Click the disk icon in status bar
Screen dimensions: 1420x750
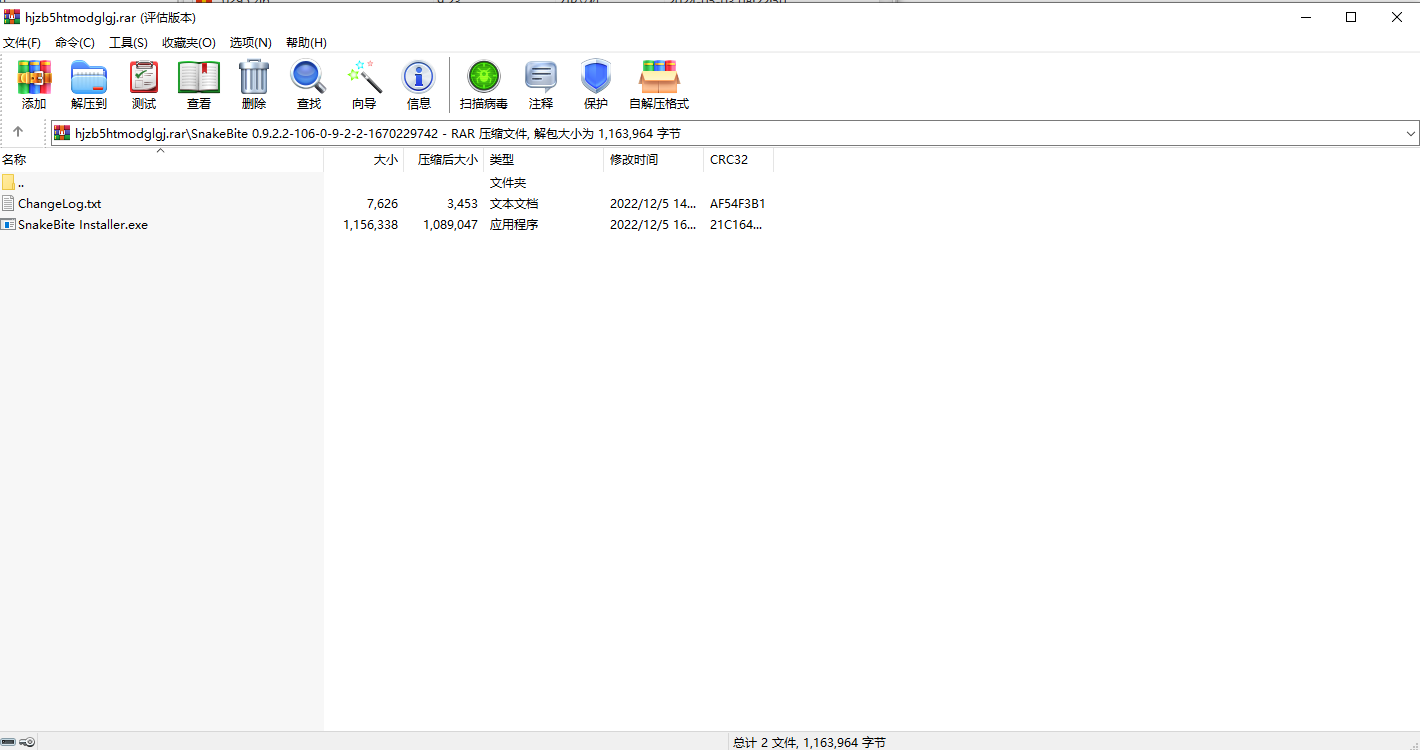[8, 742]
